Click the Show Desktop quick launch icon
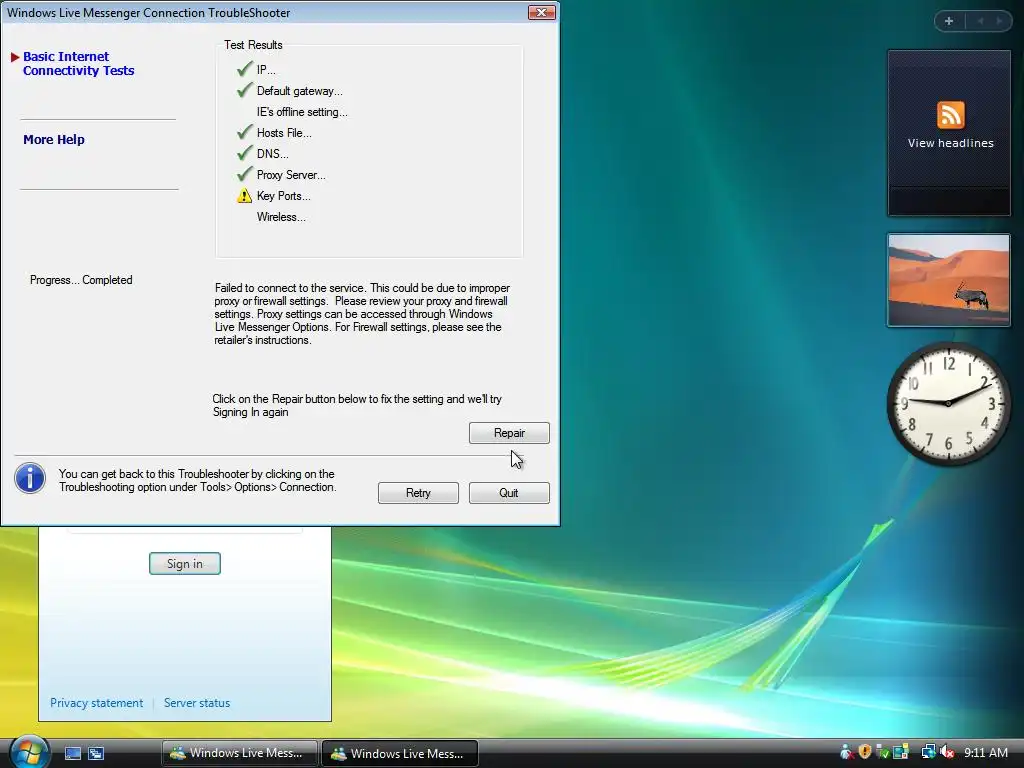Screen dimensions: 1024x768 pyautogui.click(x=73, y=754)
